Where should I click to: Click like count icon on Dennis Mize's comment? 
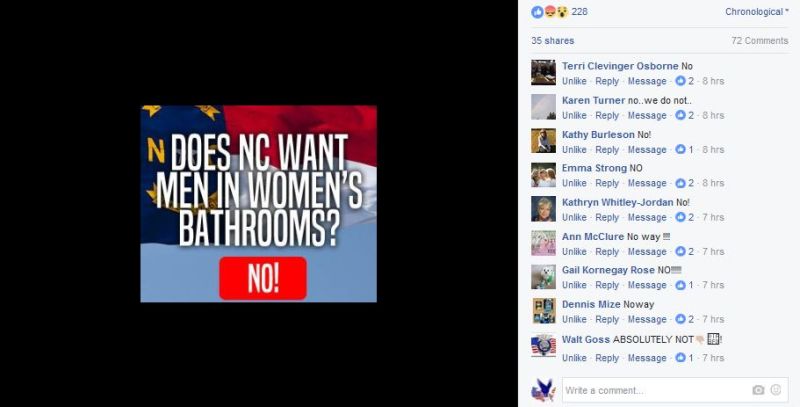(x=680, y=319)
